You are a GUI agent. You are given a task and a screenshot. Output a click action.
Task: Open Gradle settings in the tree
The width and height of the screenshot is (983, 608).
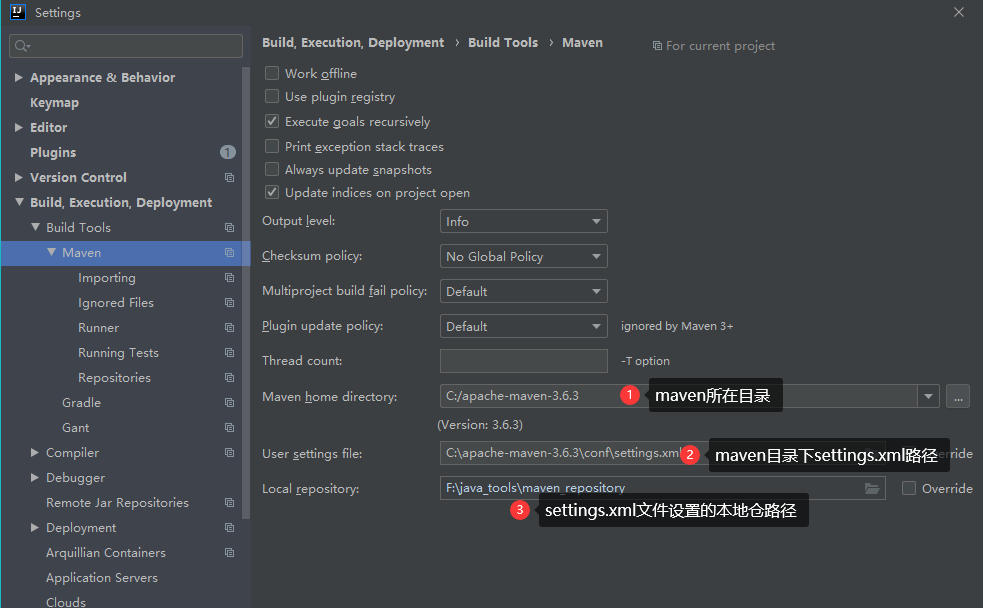(x=81, y=402)
